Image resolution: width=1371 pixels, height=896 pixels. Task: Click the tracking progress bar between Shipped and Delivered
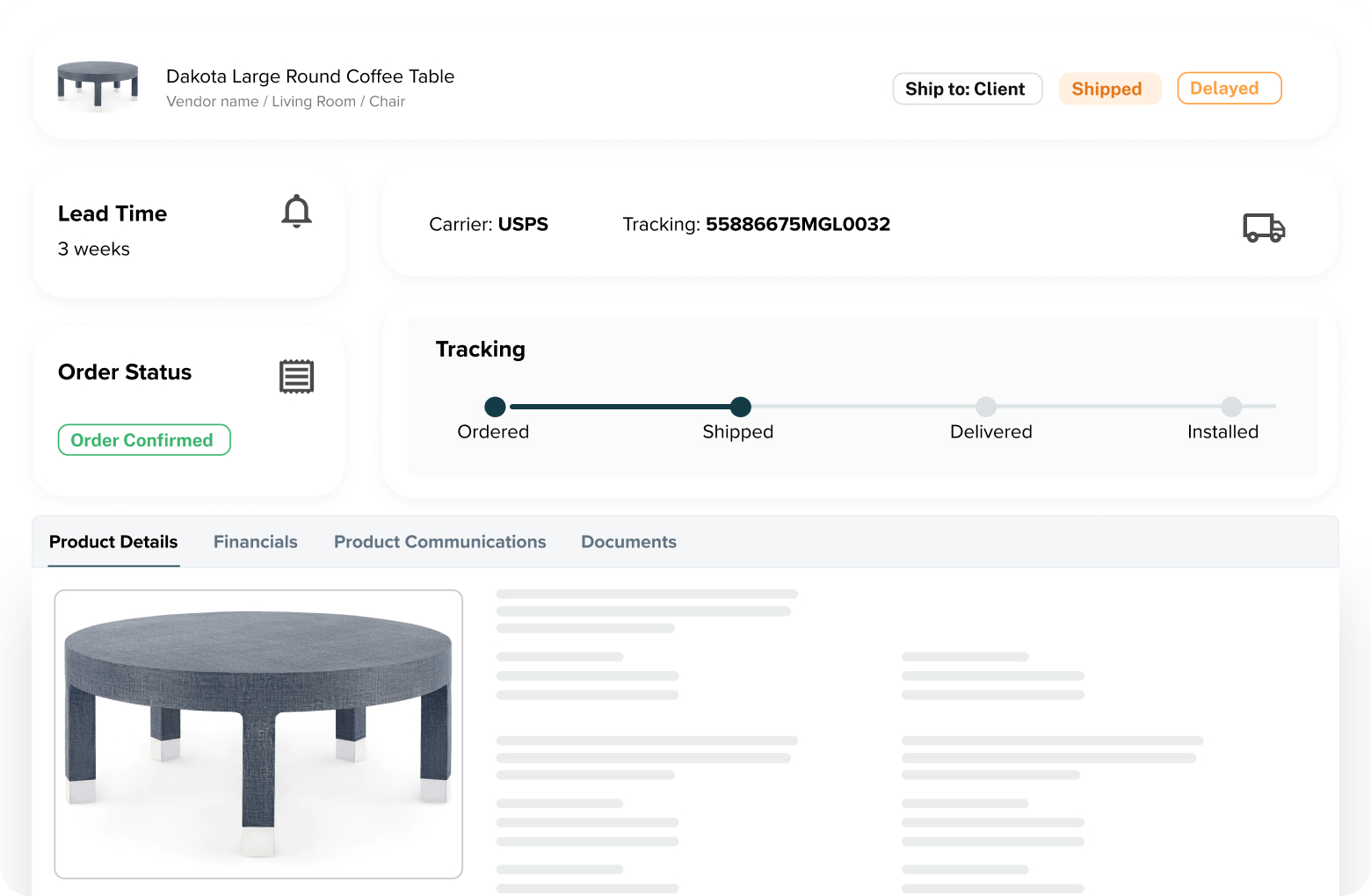[x=862, y=407]
